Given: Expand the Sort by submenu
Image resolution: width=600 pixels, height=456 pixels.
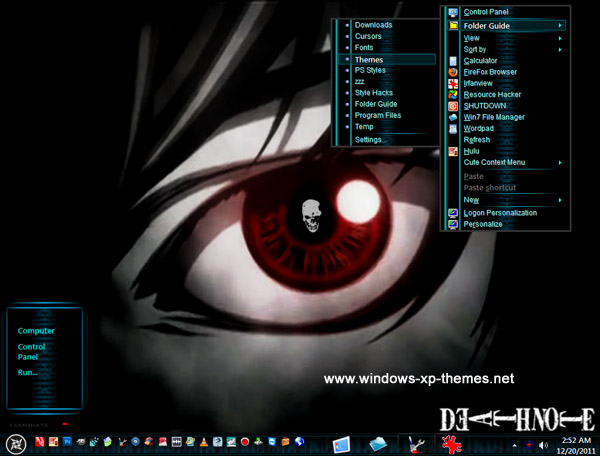Looking at the screenshot, I should (560, 49).
